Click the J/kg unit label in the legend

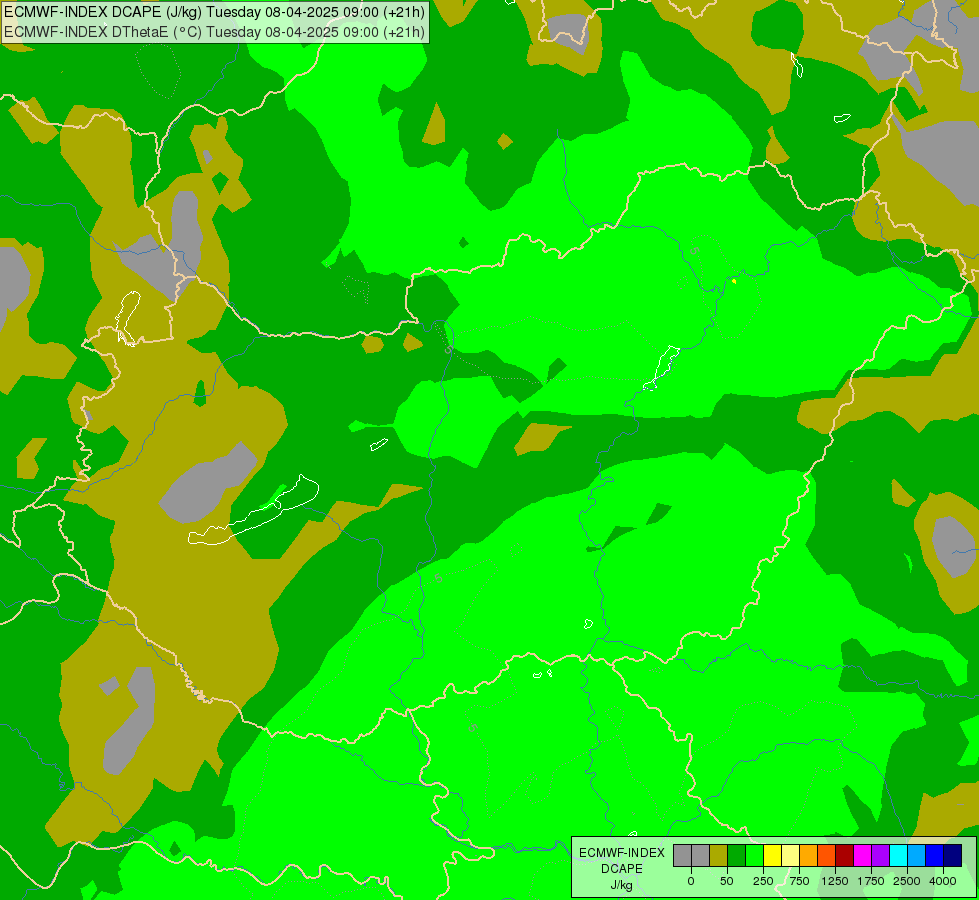click(x=621, y=886)
